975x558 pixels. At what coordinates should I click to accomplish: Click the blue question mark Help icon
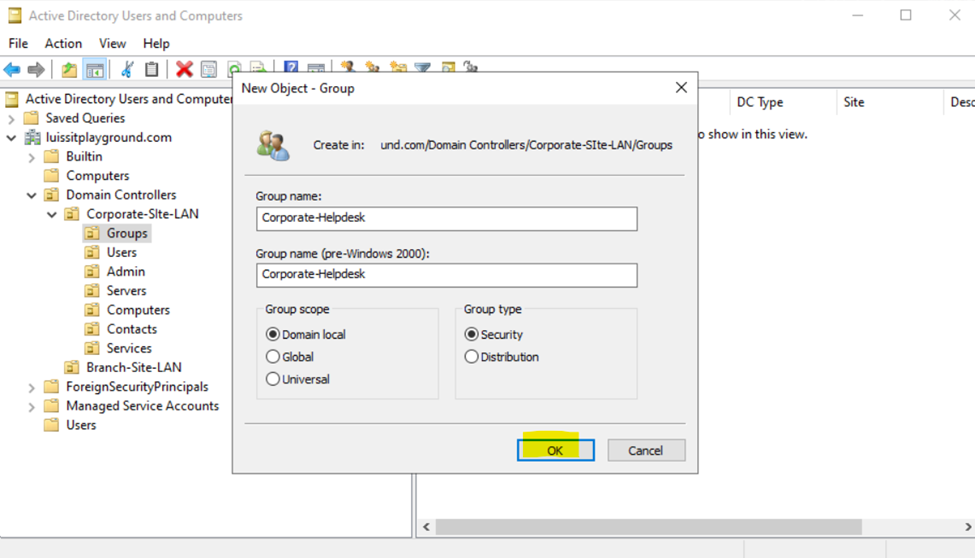tap(290, 66)
